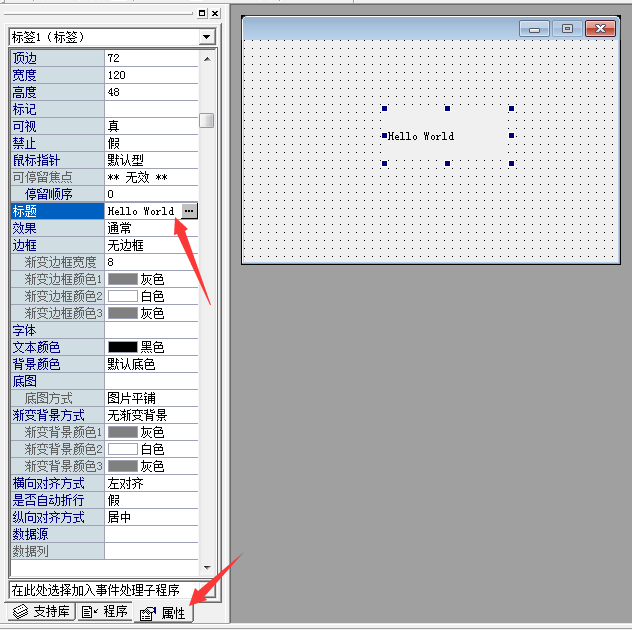
Task: Pick the 渐变背景颜色2 white swatch
Action: 123,449
